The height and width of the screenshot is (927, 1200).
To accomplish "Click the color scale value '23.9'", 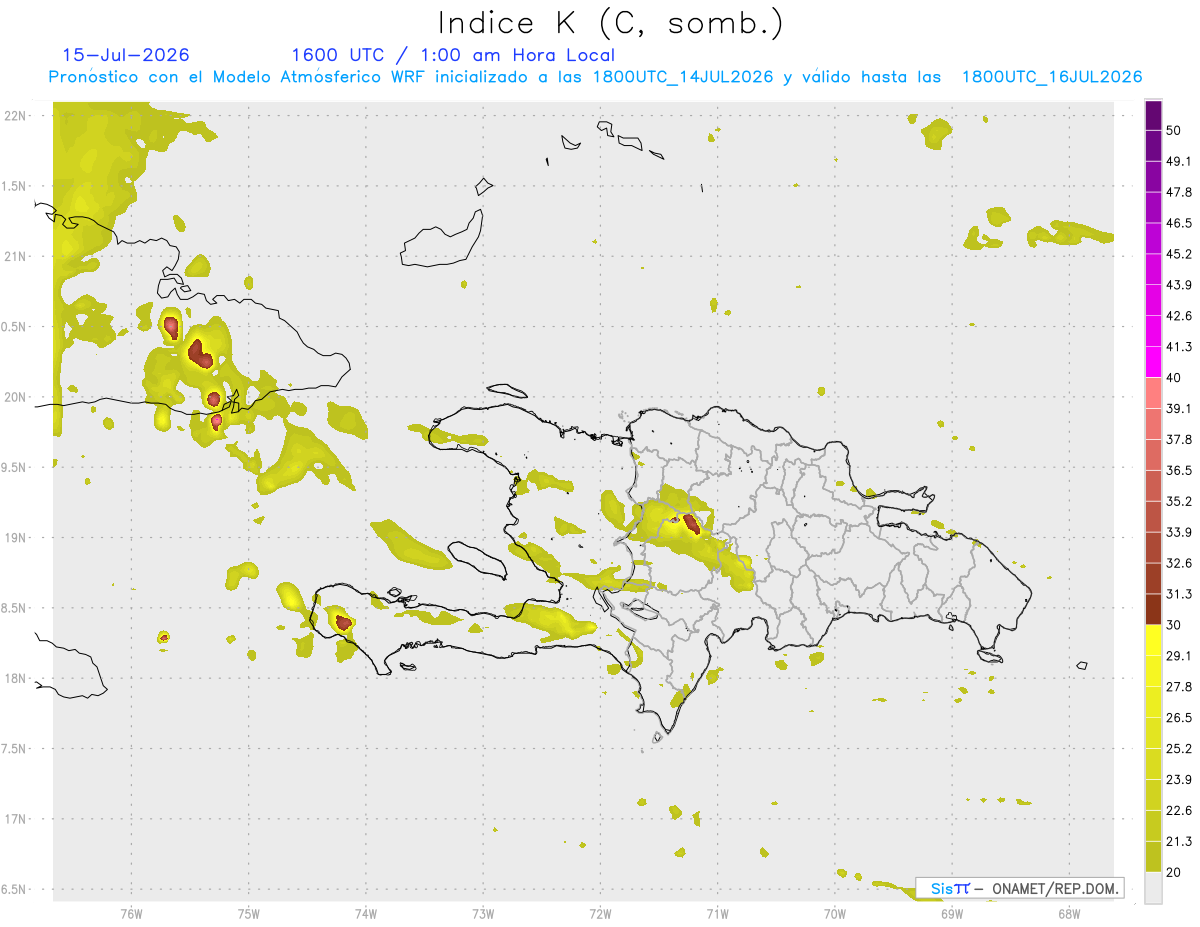I will [x=1179, y=780].
